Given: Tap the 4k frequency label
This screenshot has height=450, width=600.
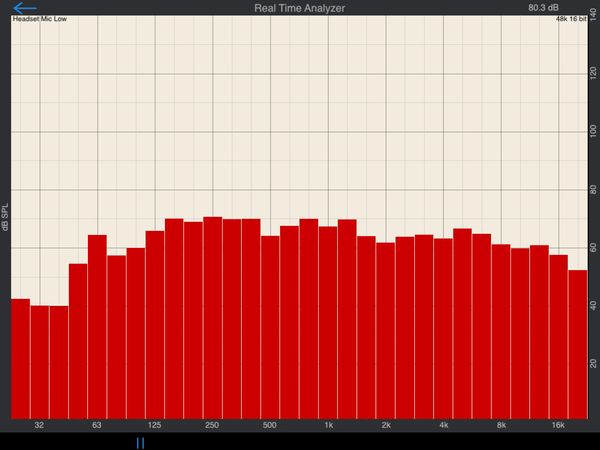Looking at the screenshot, I should tap(443, 426).
